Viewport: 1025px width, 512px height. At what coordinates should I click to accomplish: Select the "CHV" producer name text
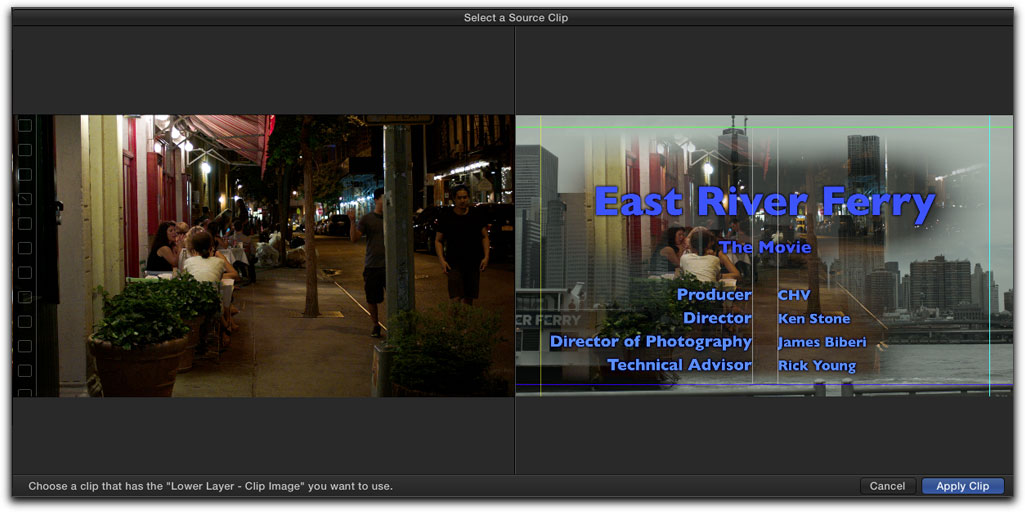point(794,296)
